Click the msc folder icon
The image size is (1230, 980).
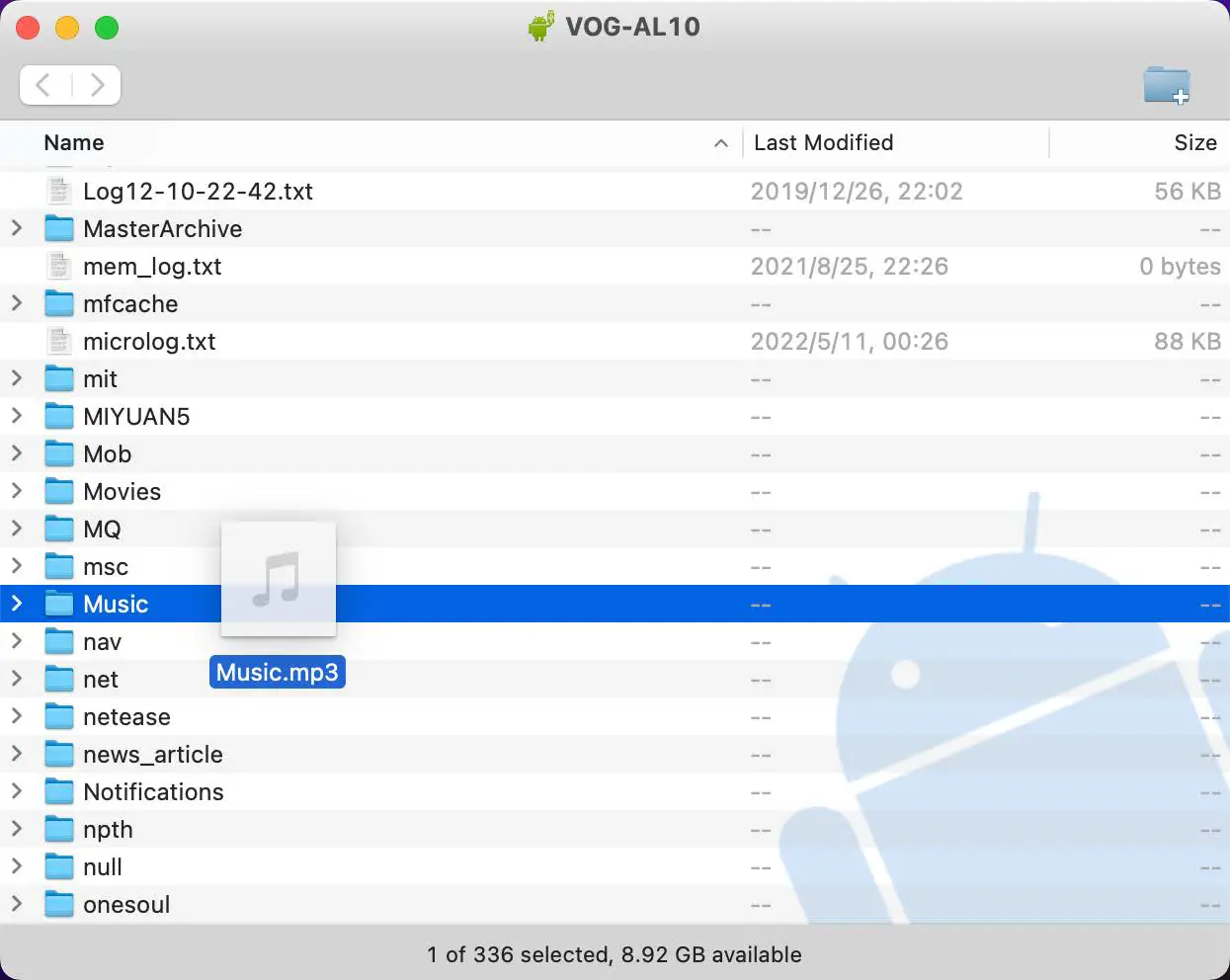(x=59, y=566)
